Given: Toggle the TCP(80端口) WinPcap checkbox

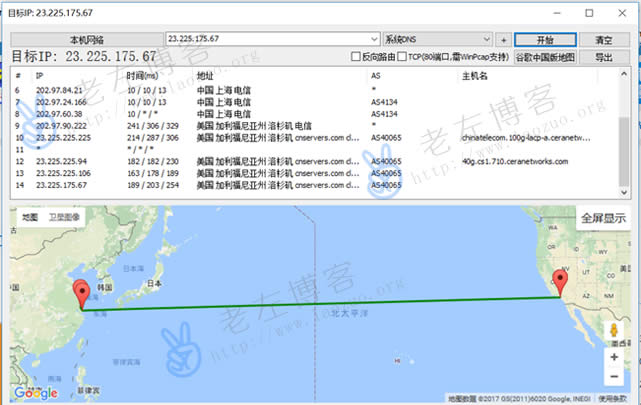Looking at the screenshot, I should coord(402,58).
